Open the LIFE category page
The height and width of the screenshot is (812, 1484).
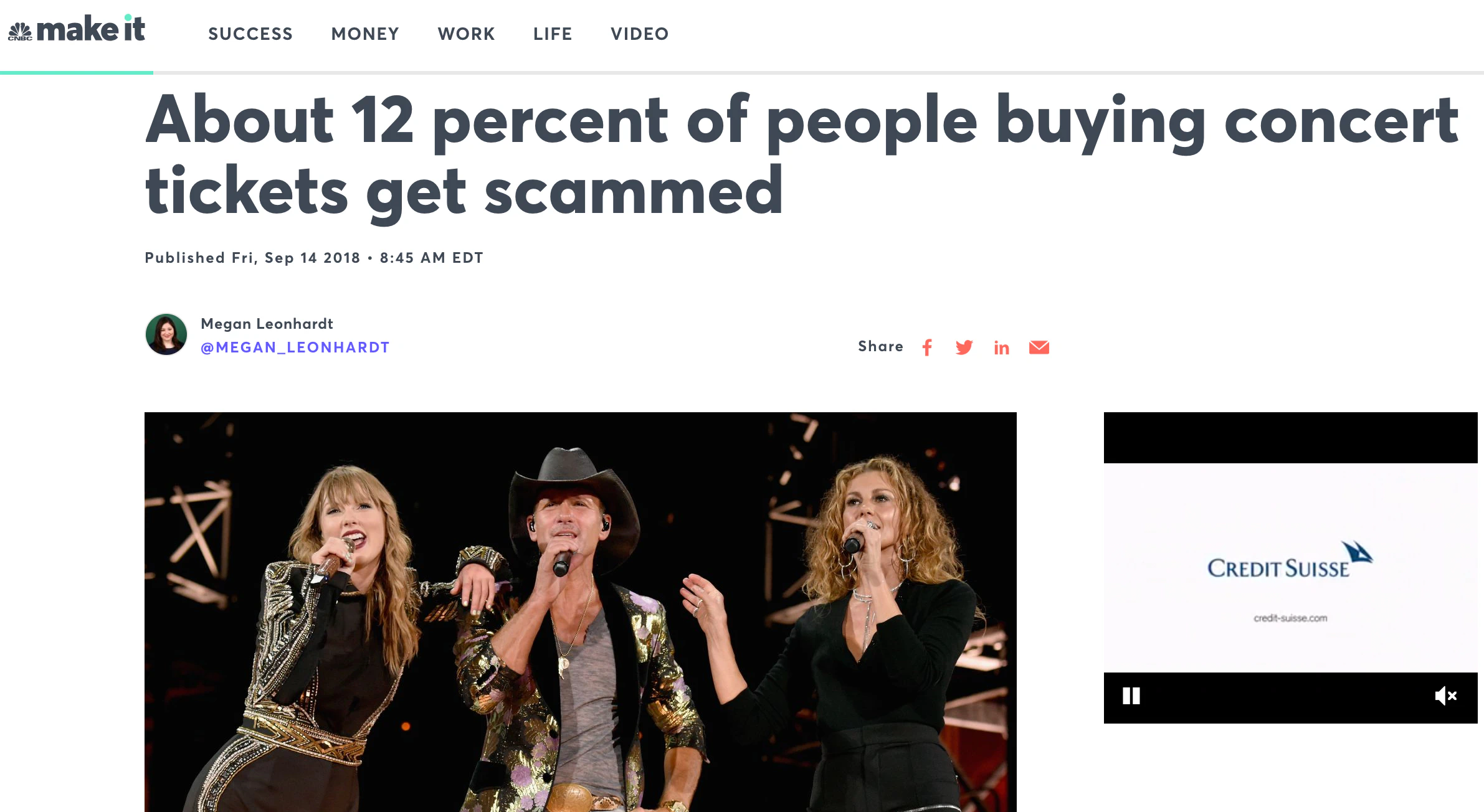coord(553,34)
